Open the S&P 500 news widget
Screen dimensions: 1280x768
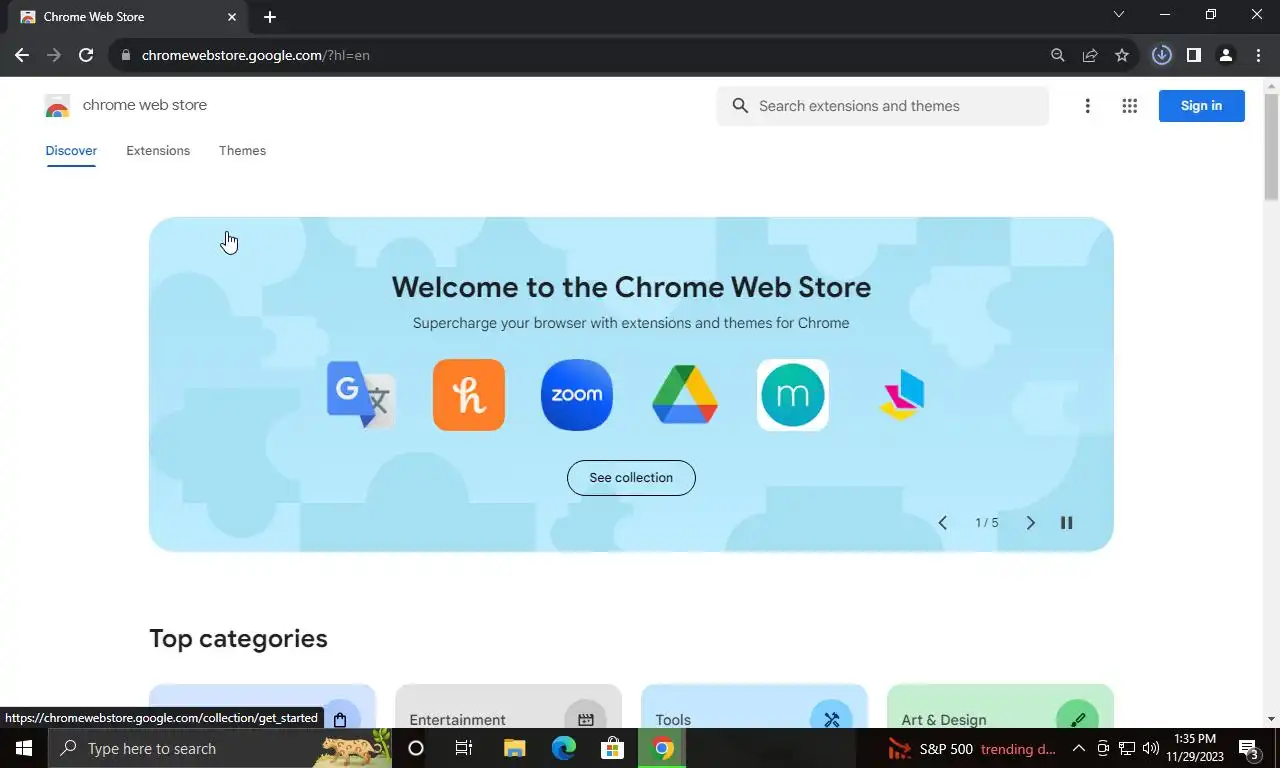coord(972,748)
